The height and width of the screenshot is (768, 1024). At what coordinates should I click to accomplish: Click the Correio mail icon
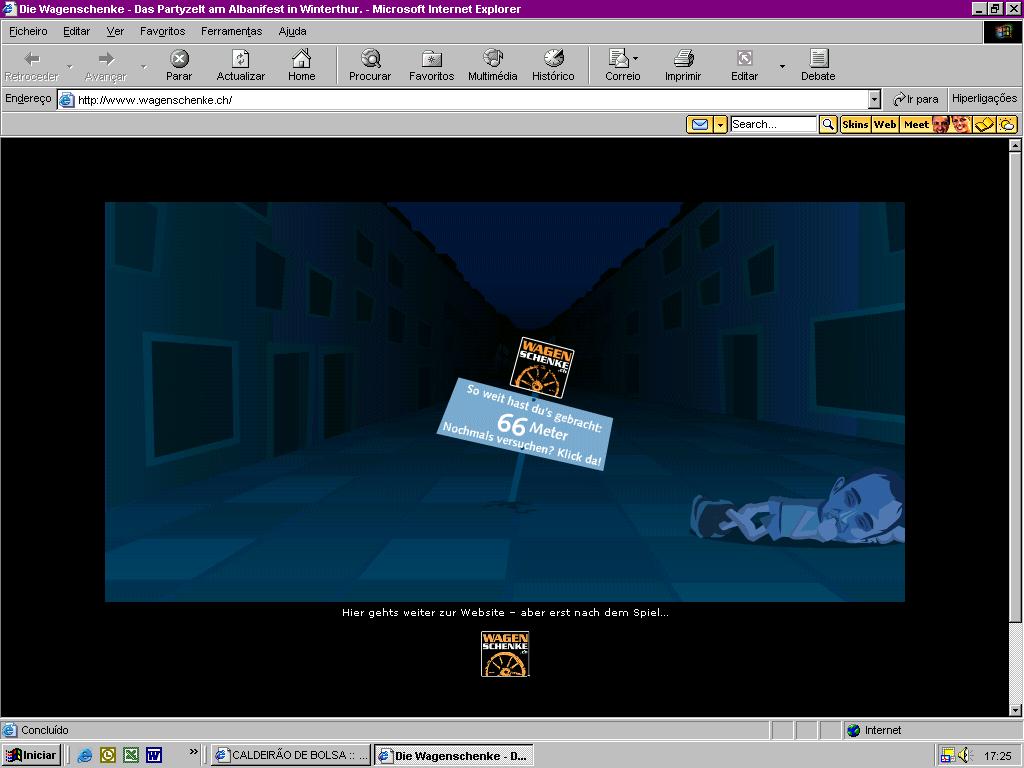[618, 59]
